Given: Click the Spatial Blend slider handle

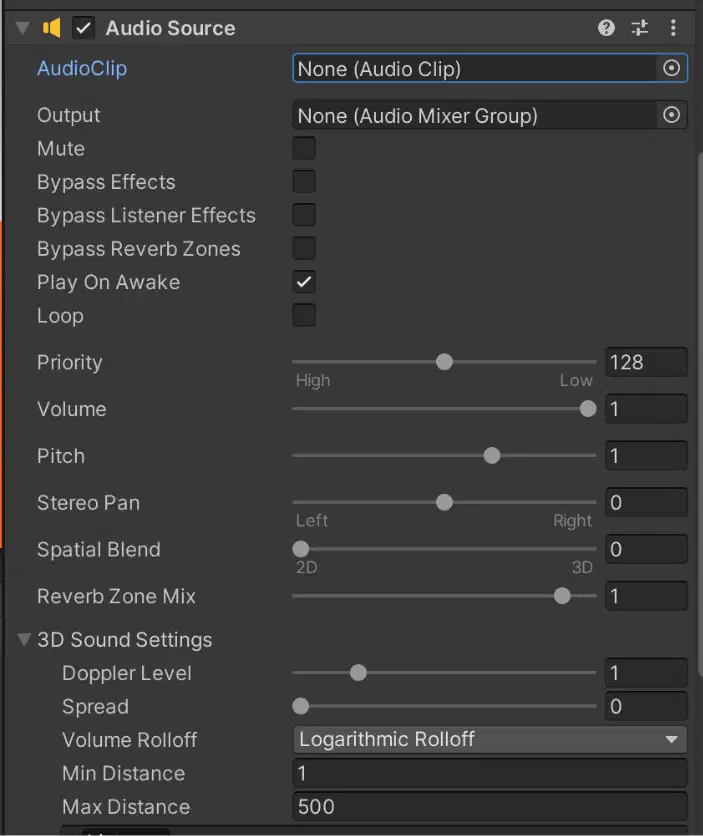Looking at the screenshot, I should coord(301,549).
